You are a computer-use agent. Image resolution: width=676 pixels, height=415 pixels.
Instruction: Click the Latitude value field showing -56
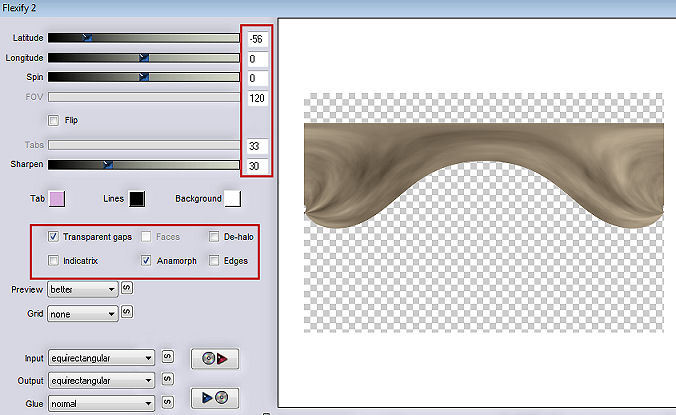tap(257, 39)
